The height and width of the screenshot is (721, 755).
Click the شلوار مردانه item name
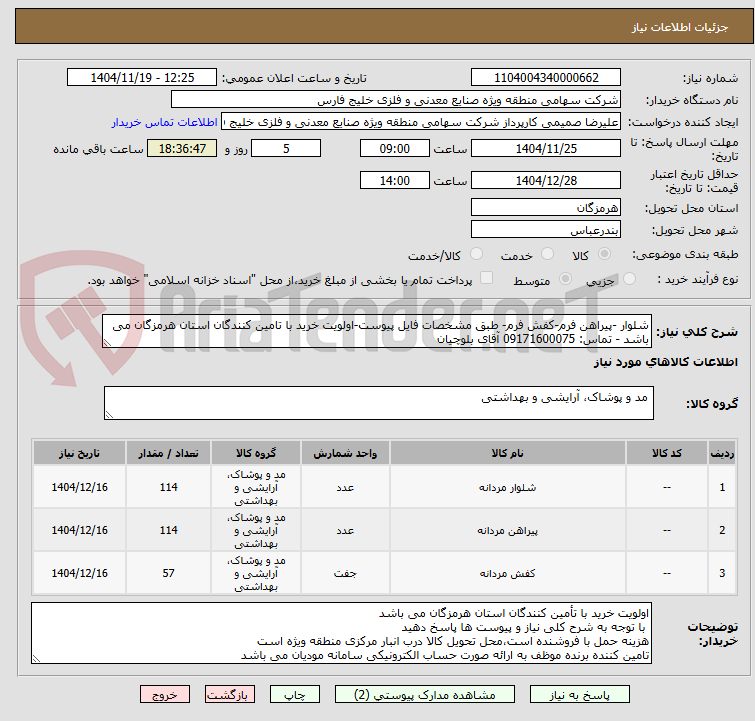point(508,487)
